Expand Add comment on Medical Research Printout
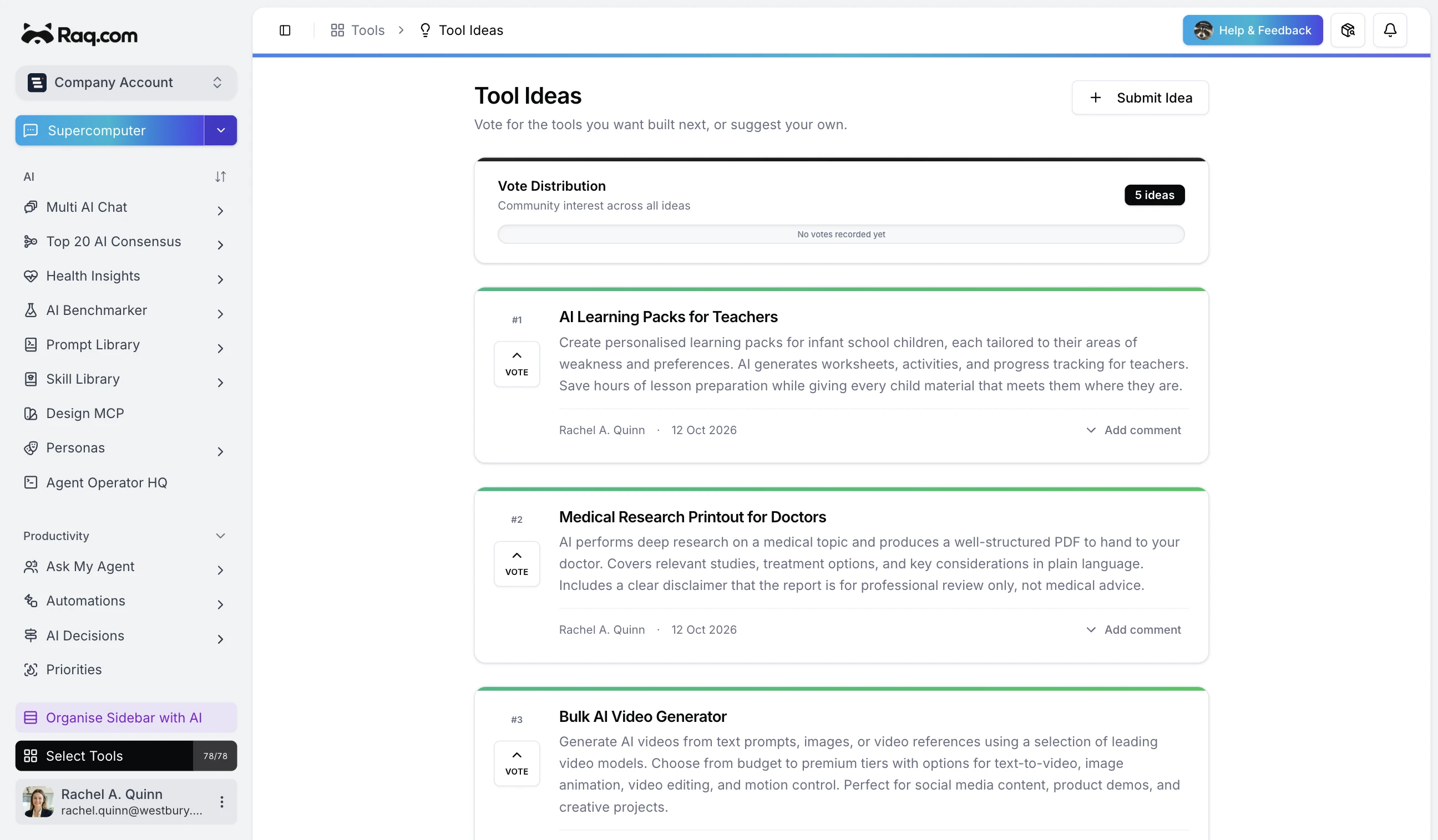The width and height of the screenshot is (1438, 840). (x=1133, y=629)
